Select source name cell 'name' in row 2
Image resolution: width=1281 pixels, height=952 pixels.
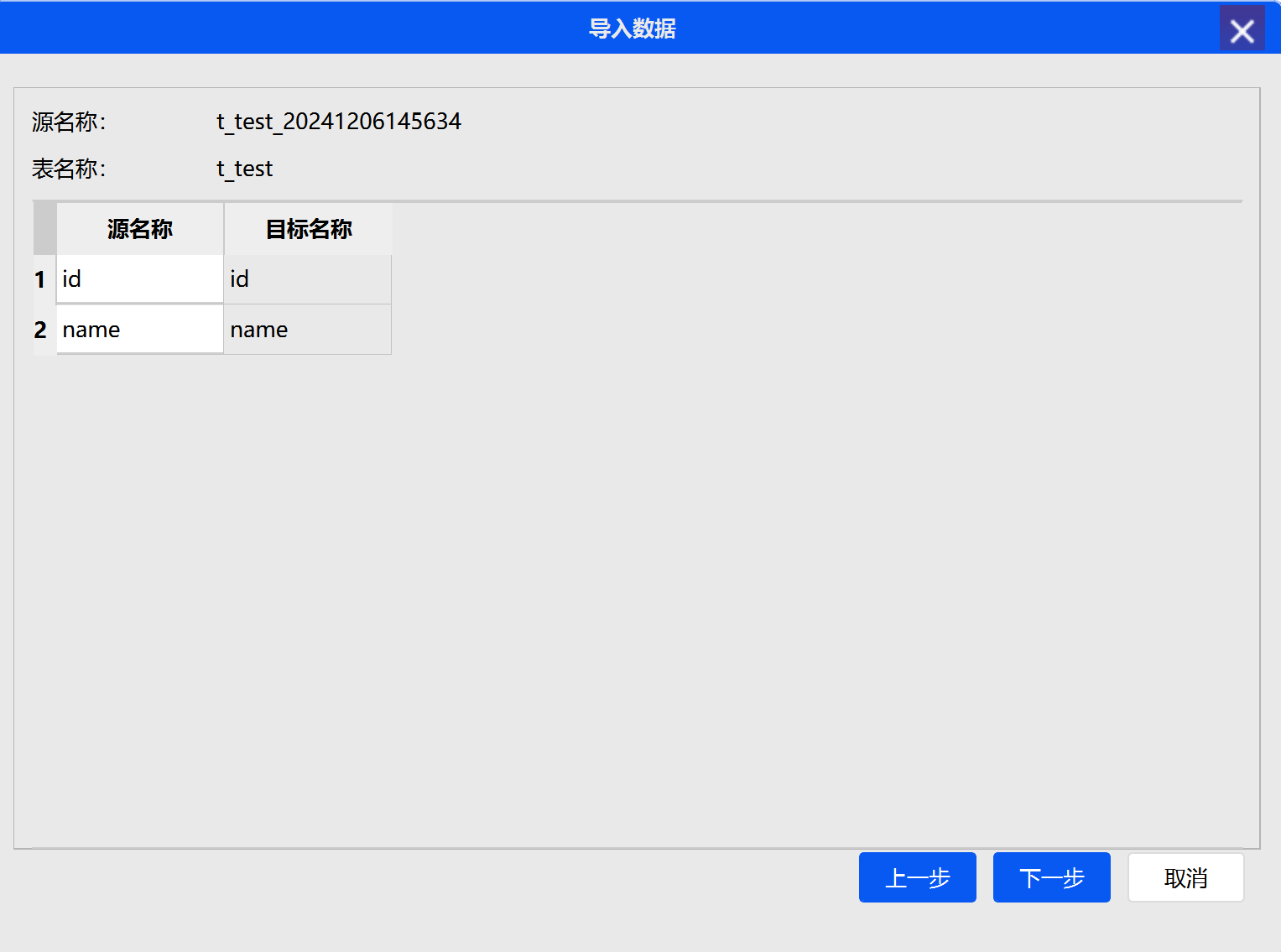(x=140, y=330)
